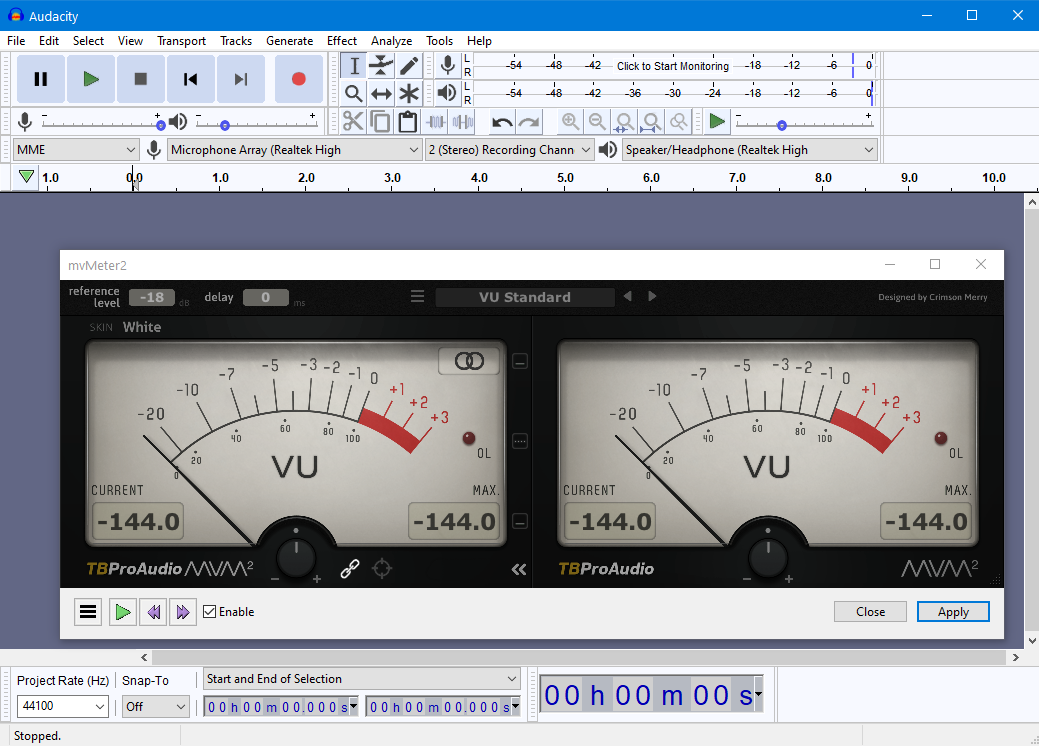Screen dimensions: 1039x746
Task: Click effect Skip Backward button
Action: (153, 612)
